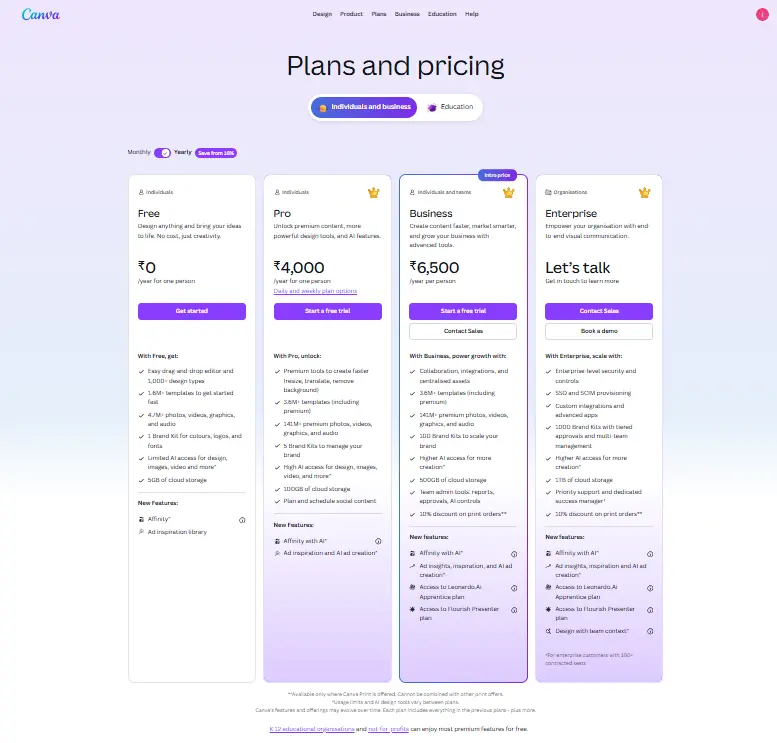Viewport: 777px width, 743px height.
Task: Click the Enterprise plan crown icon
Action: pos(645,192)
